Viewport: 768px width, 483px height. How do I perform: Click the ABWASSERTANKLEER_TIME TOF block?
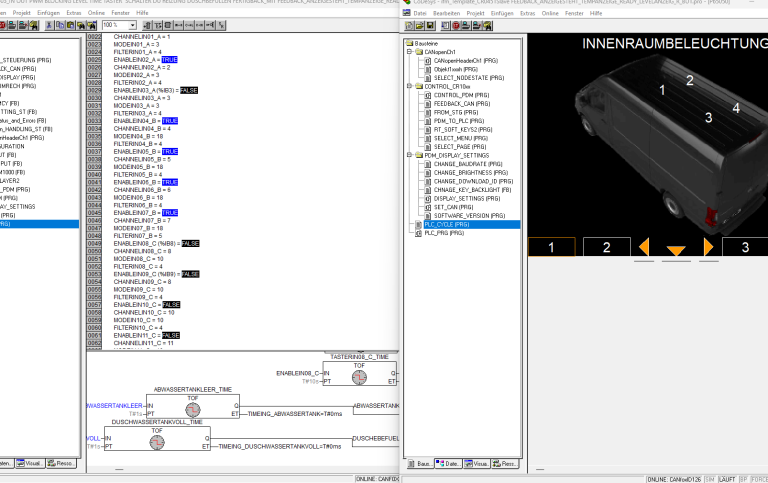pyautogui.click(x=193, y=406)
